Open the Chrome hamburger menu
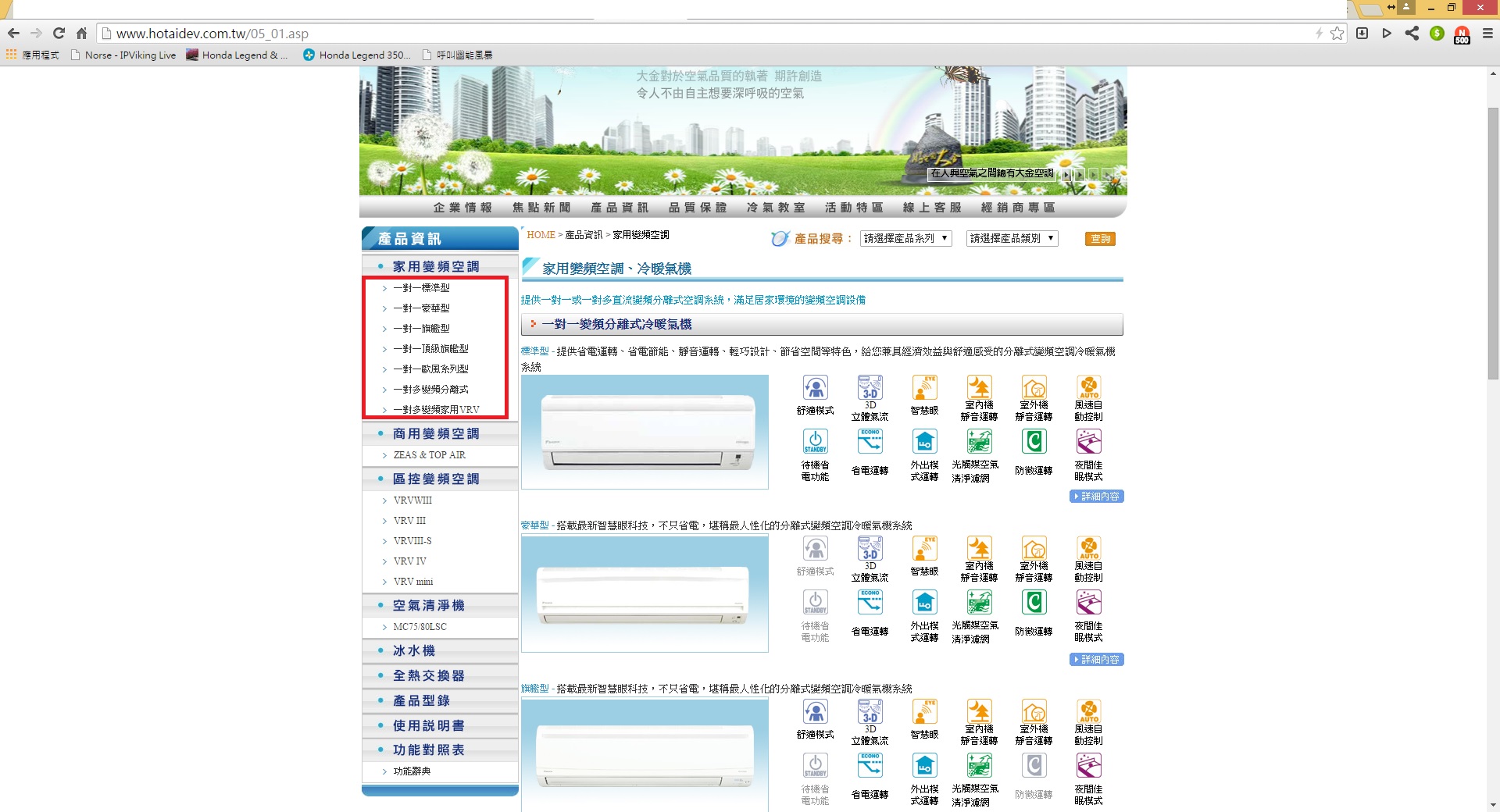 tap(1487, 34)
